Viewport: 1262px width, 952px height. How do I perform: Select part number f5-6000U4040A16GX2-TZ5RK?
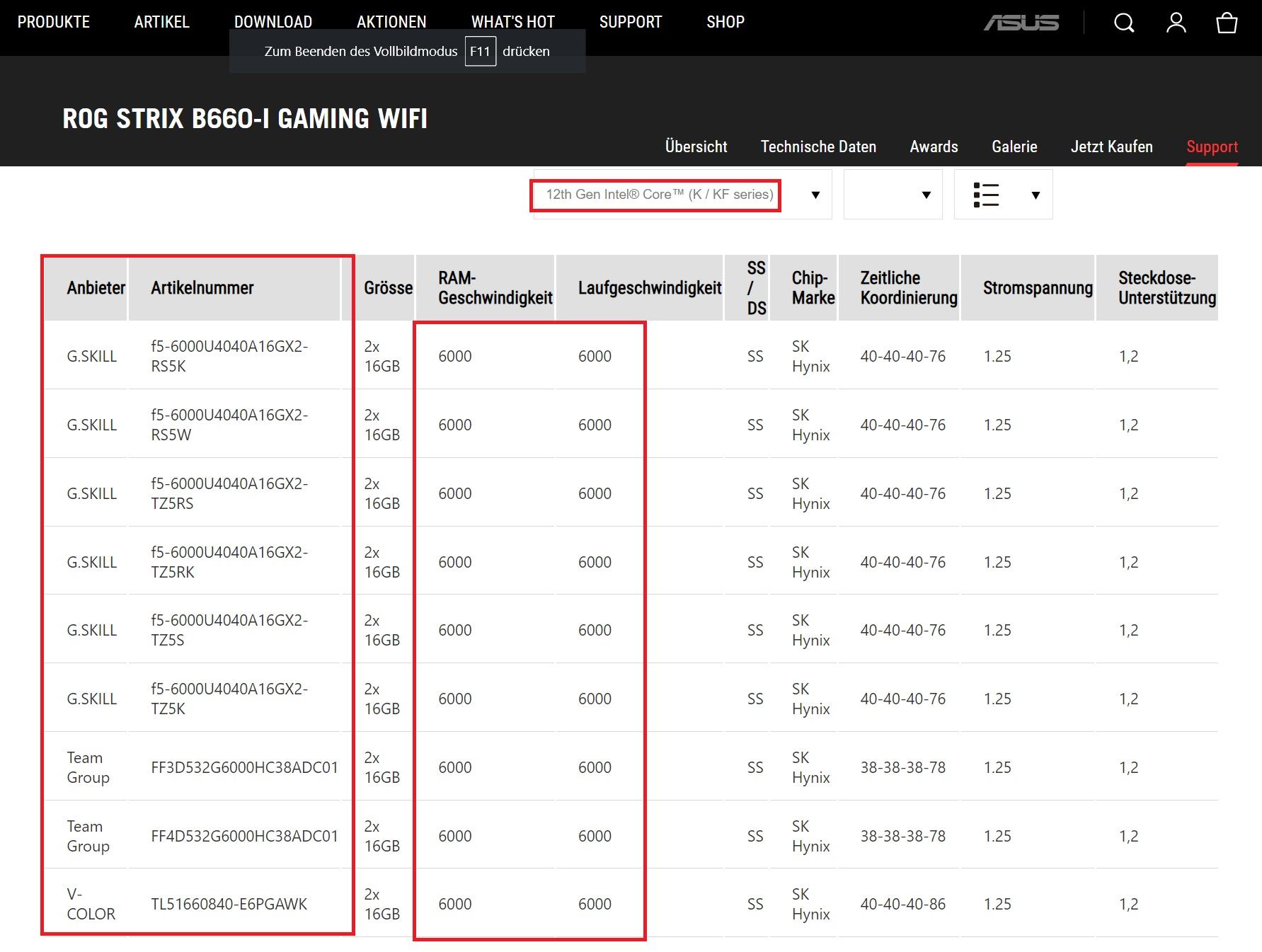click(229, 562)
